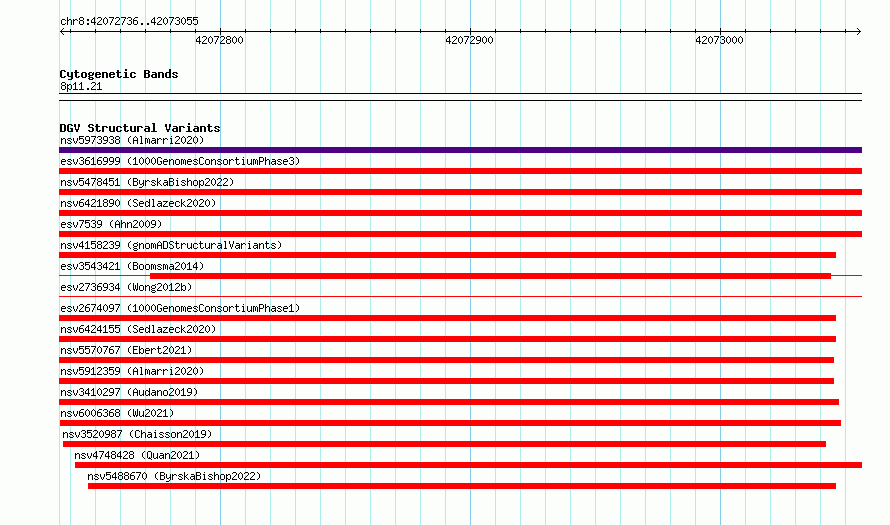Click the nsv5912359 (Almarri2020) label
Screen dimensions: 890x525
pyautogui.click(x=132, y=371)
